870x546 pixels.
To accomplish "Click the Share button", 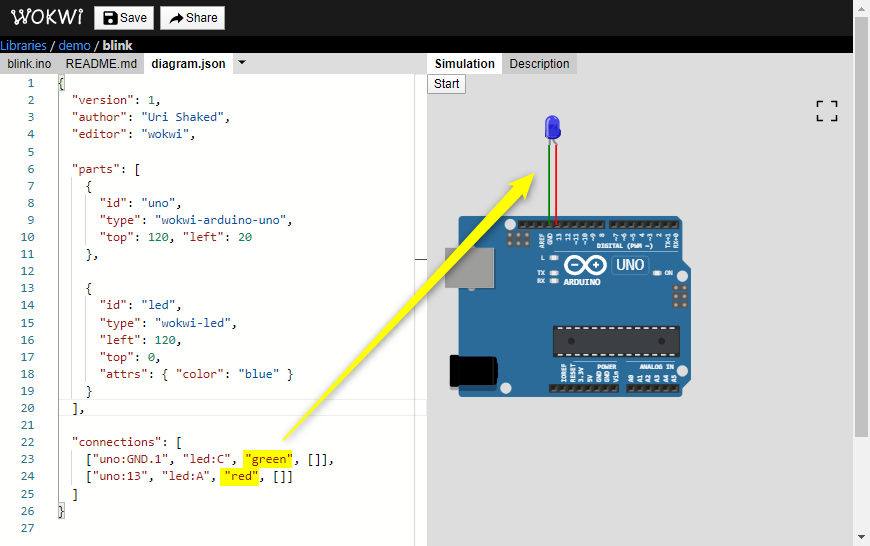I will pyautogui.click(x=193, y=18).
